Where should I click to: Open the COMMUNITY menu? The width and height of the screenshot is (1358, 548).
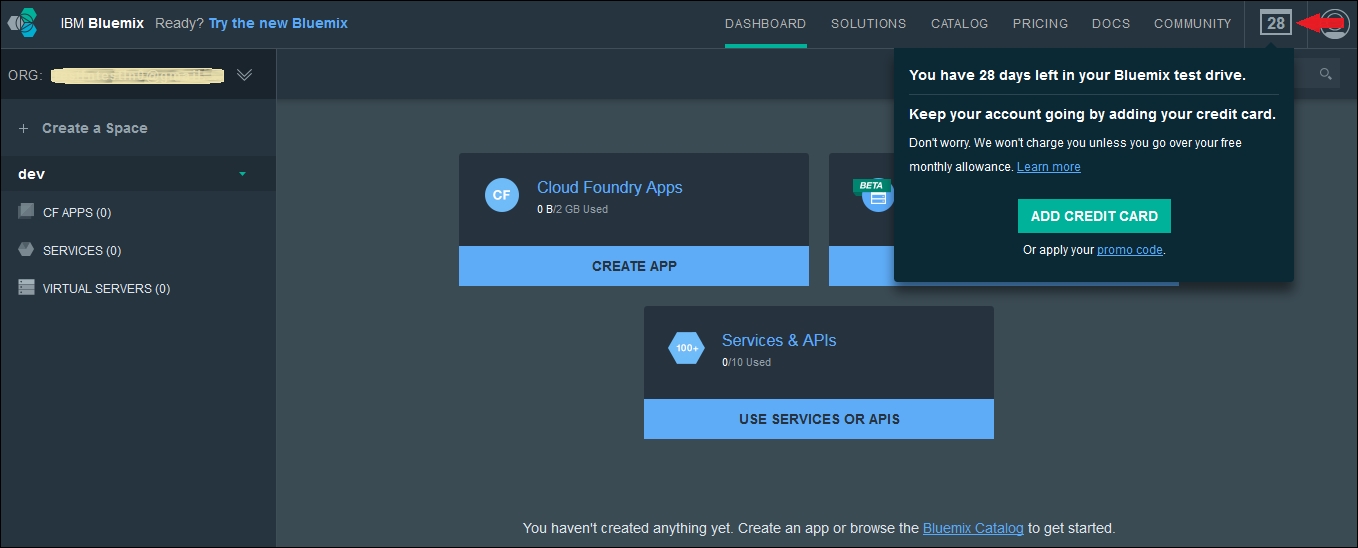coord(1193,23)
